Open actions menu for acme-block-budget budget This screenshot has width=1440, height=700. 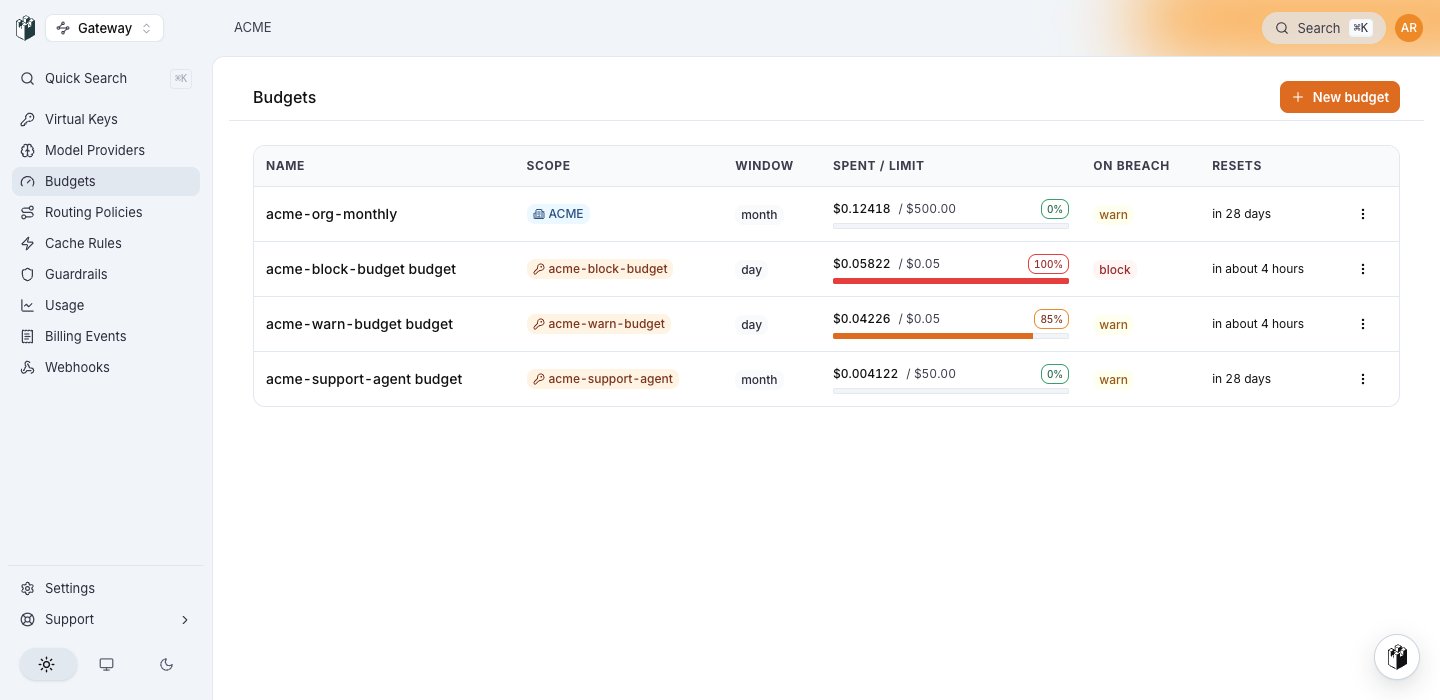(x=1362, y=269)
